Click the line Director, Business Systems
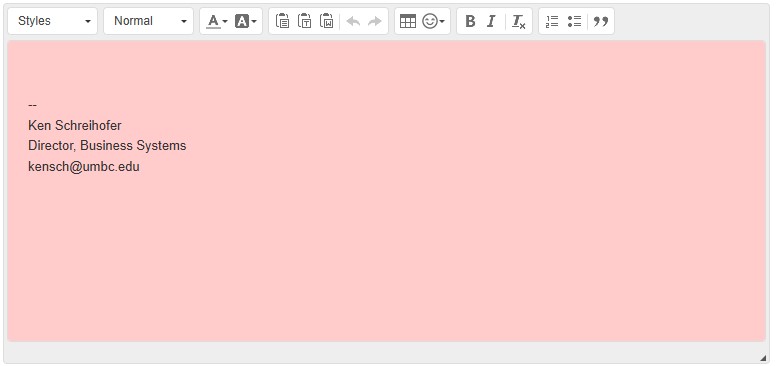779x366 pixels. point(107,146)
